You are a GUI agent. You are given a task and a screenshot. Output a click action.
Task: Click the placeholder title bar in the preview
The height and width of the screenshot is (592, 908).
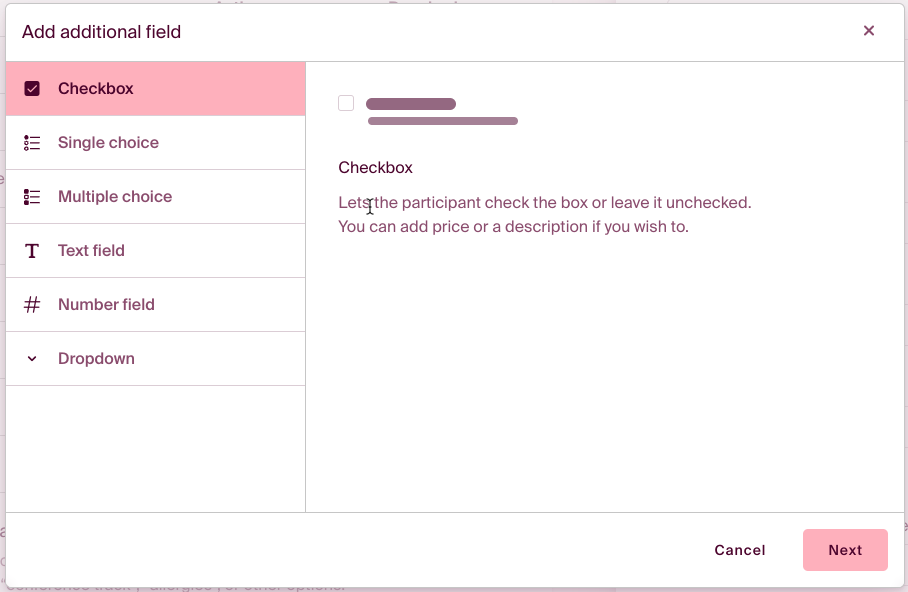coord(410,103)
